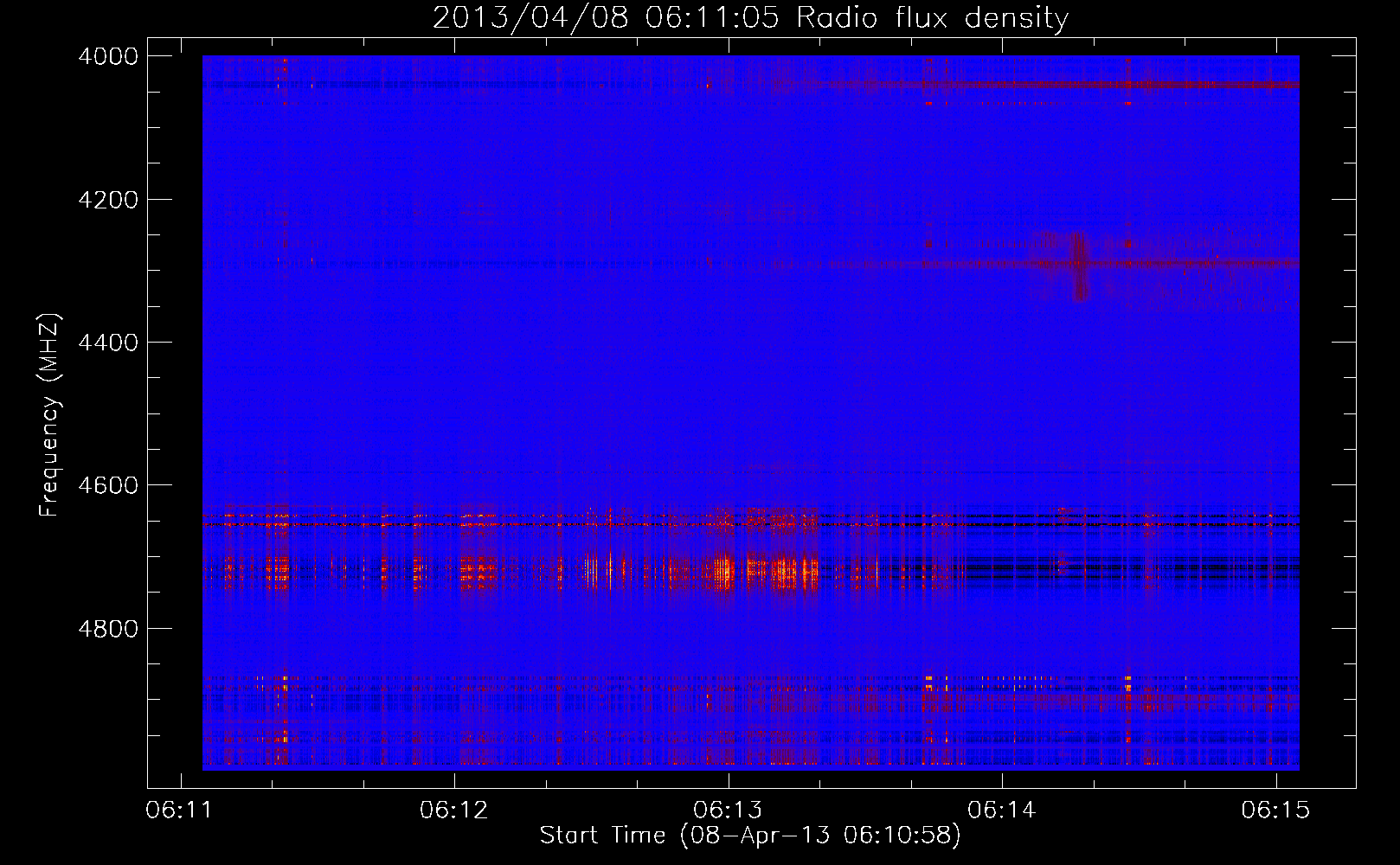Click the 06:11 time tick label
Viewport: 1400px width, 865px height.
click(x=180, y=810)
